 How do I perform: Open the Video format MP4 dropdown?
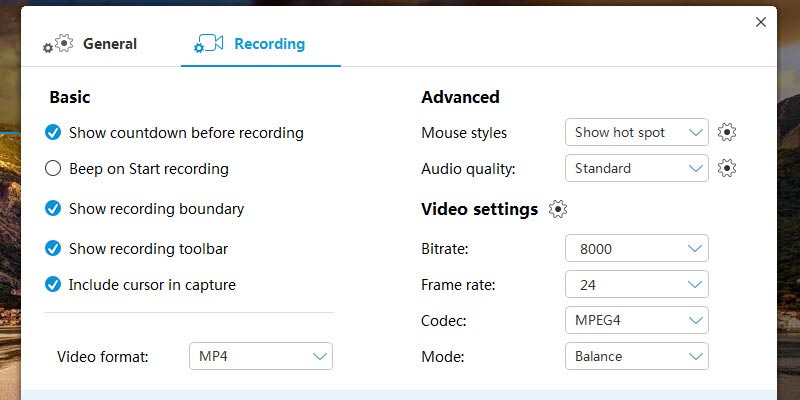pyautogui.click(x=260, y=356)
